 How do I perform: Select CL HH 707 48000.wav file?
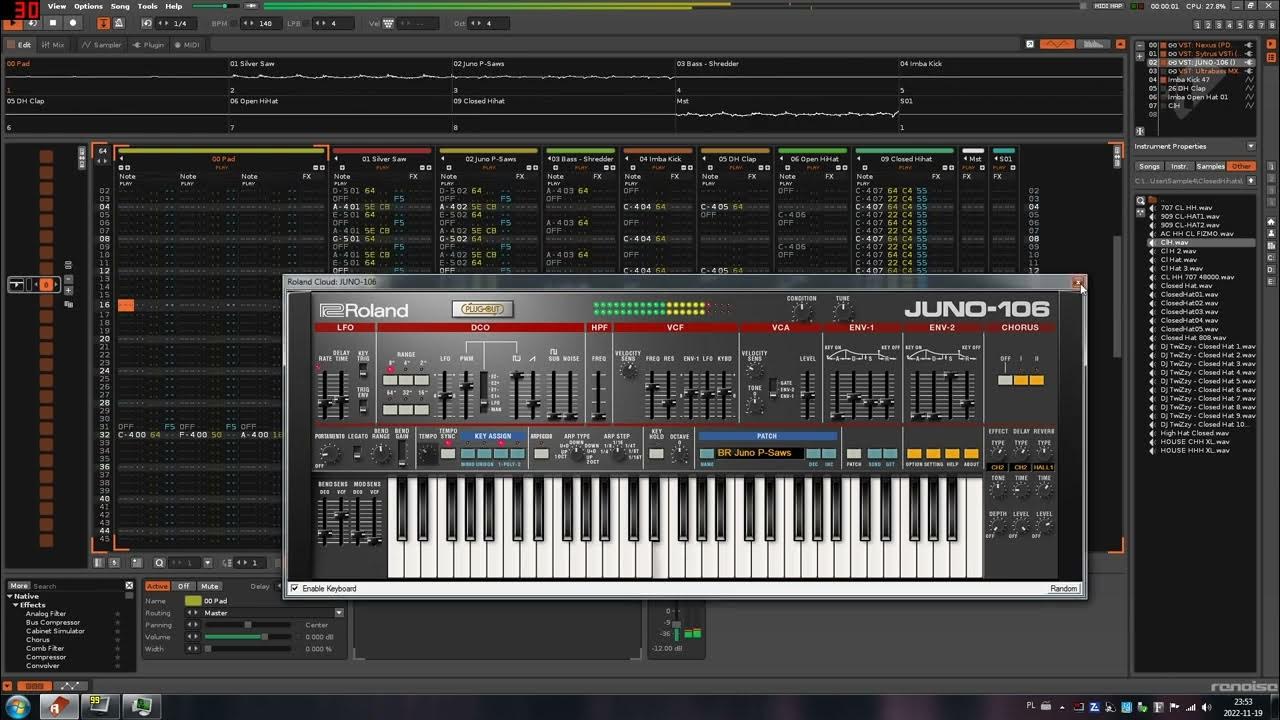tap(1197, 277)
